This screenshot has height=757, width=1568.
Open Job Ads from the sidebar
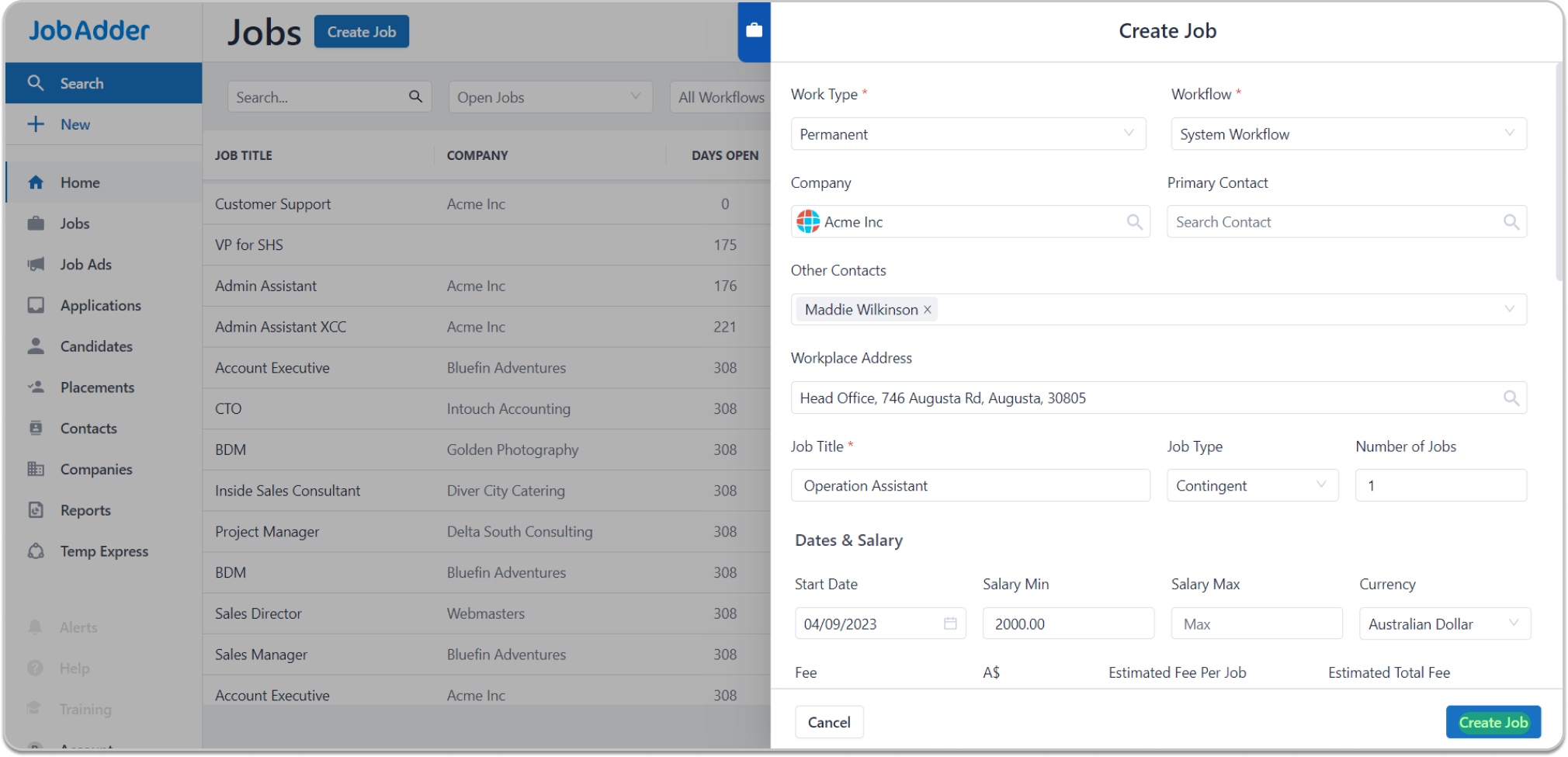85,264
